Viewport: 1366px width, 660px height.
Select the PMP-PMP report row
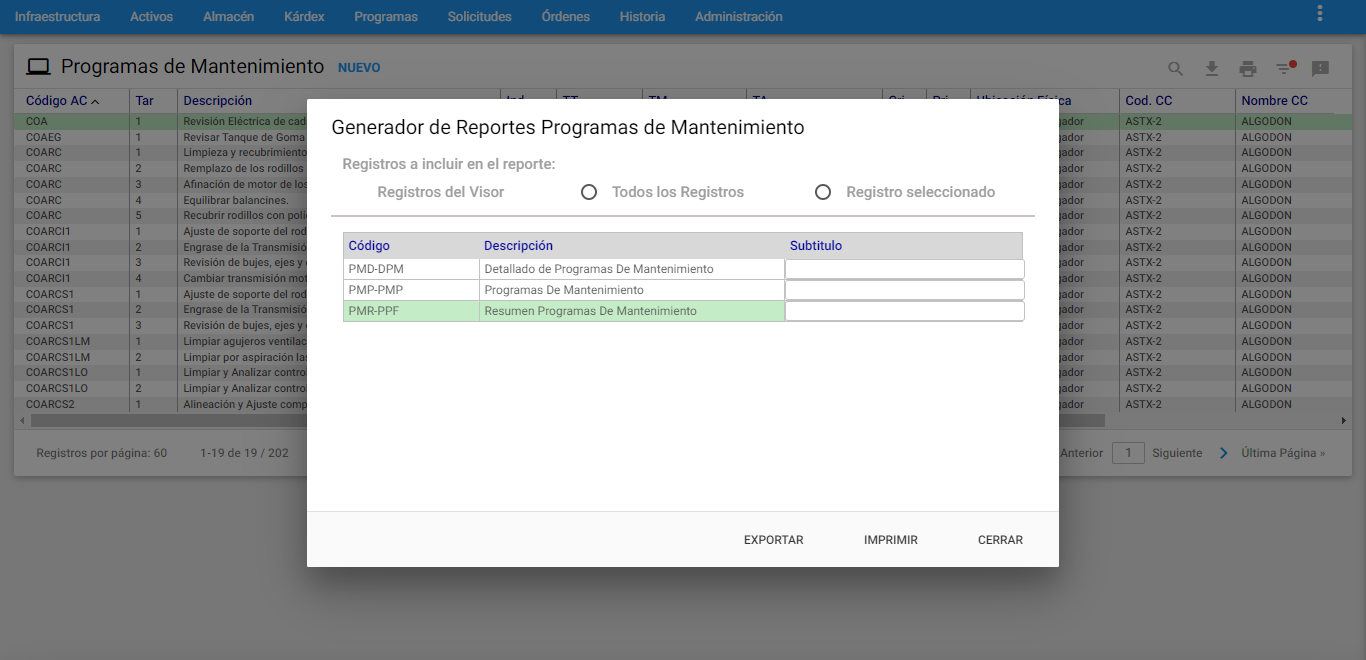683,290
